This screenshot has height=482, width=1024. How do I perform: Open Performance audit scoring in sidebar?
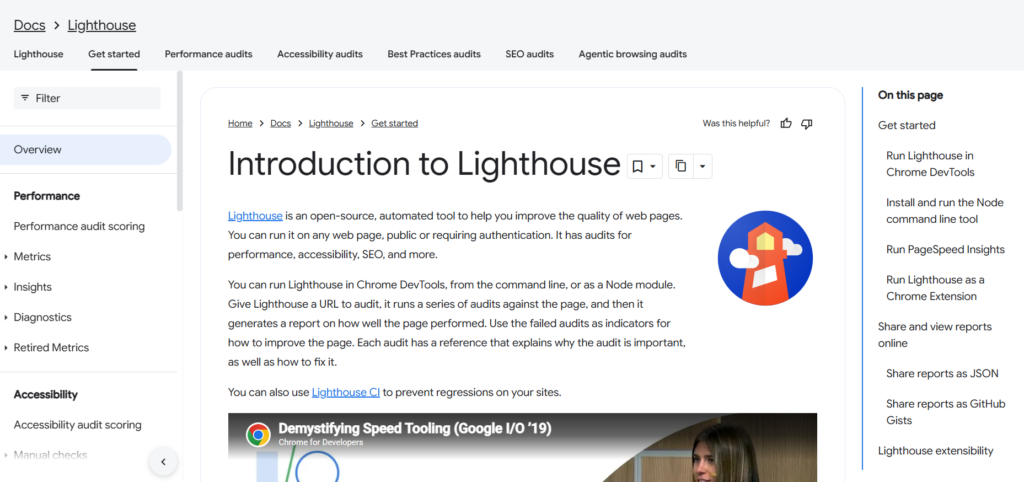coord(79,227)
